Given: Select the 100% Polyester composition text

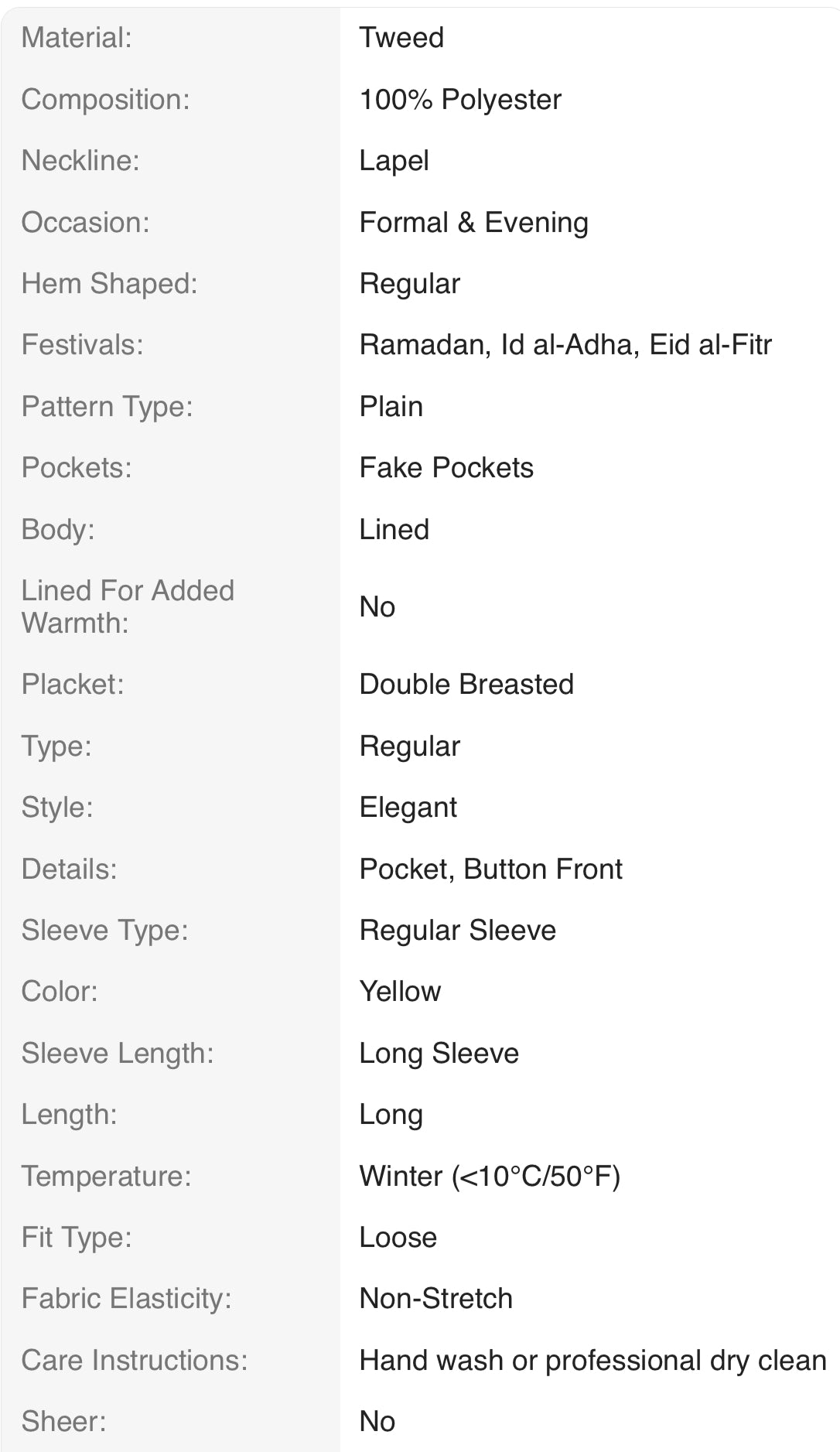Looking at the screenshot, I should tap(460, 100).
